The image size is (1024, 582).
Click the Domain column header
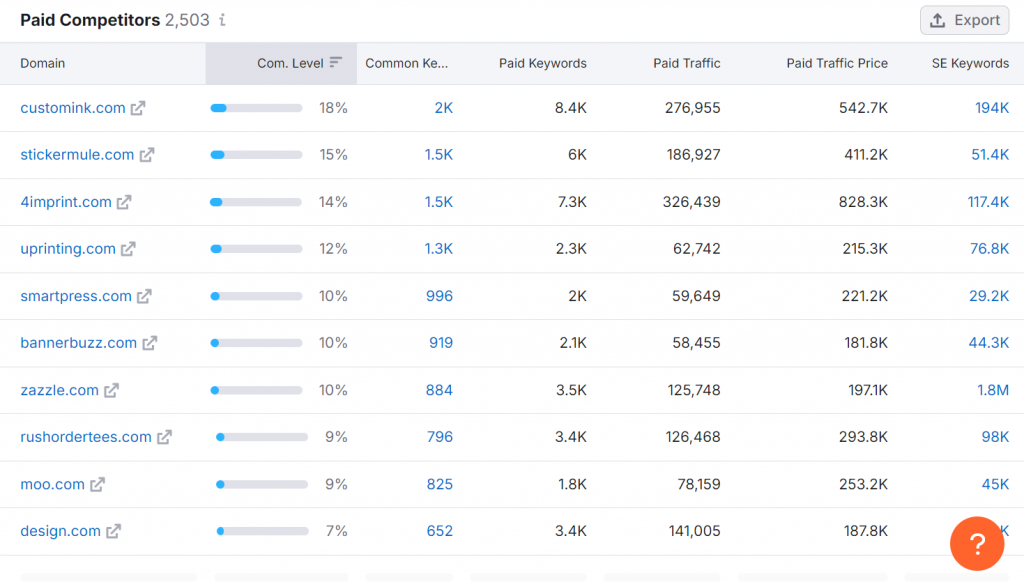pos(43,63)
